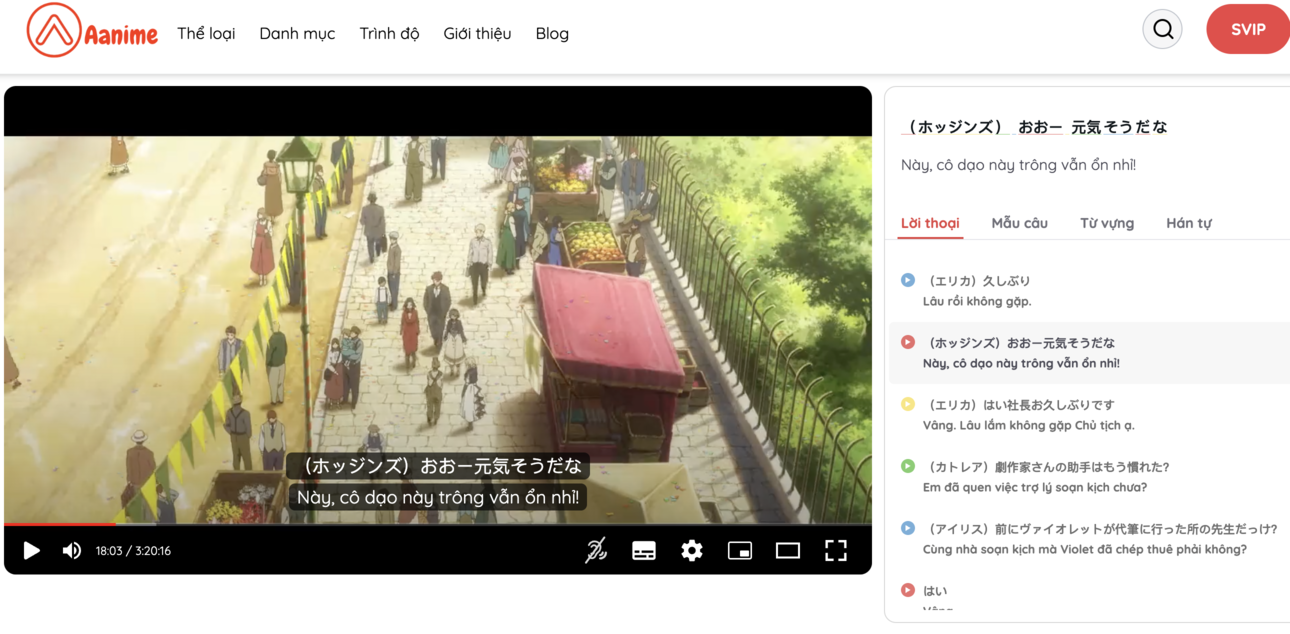Play the line 「(エリカ) 久しぶり」 audio
This screenshot has height=634, width=1290.
point(908,280)
